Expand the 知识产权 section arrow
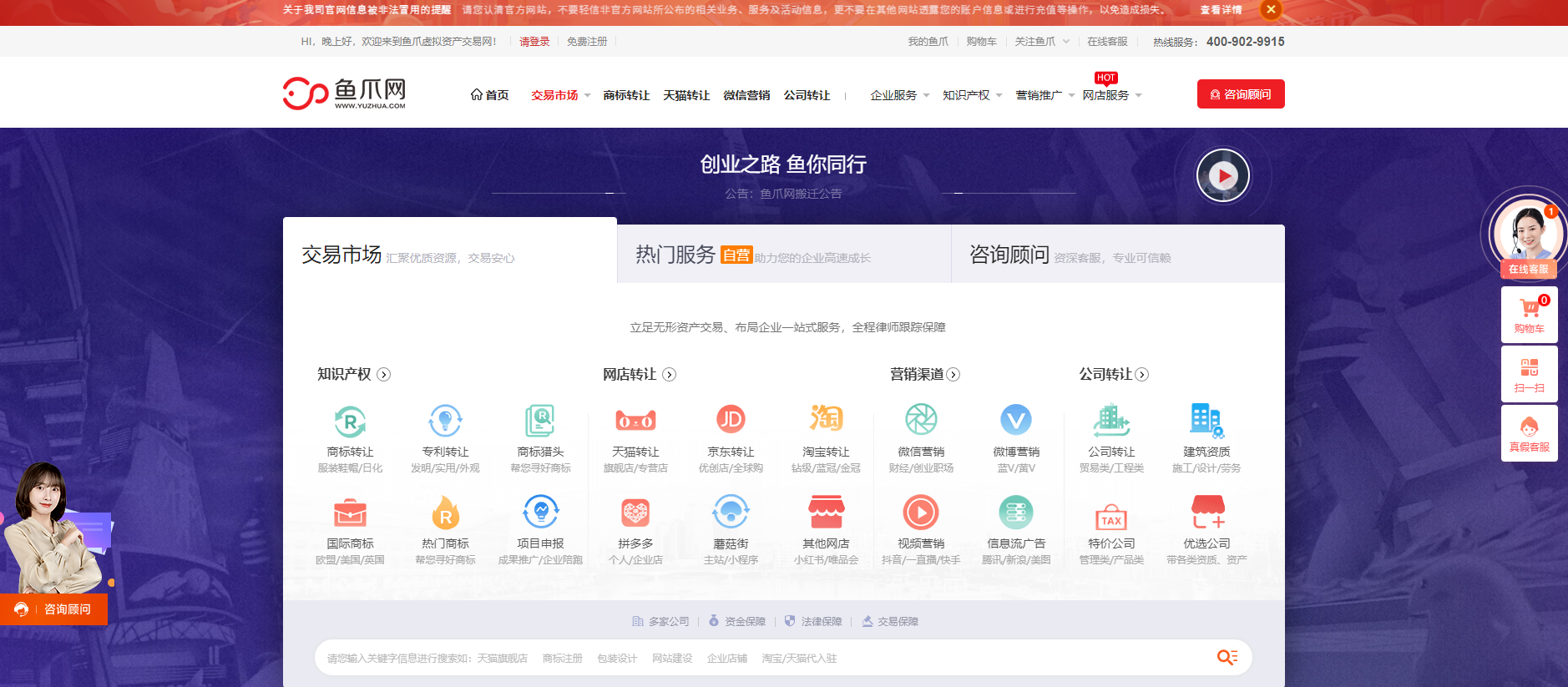 click(x=384, y=375)
